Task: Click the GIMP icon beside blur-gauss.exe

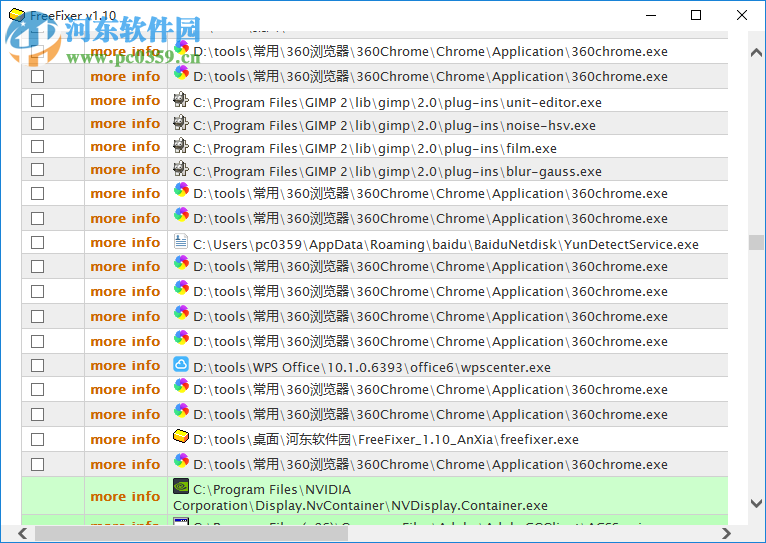Action: (181, 169)
